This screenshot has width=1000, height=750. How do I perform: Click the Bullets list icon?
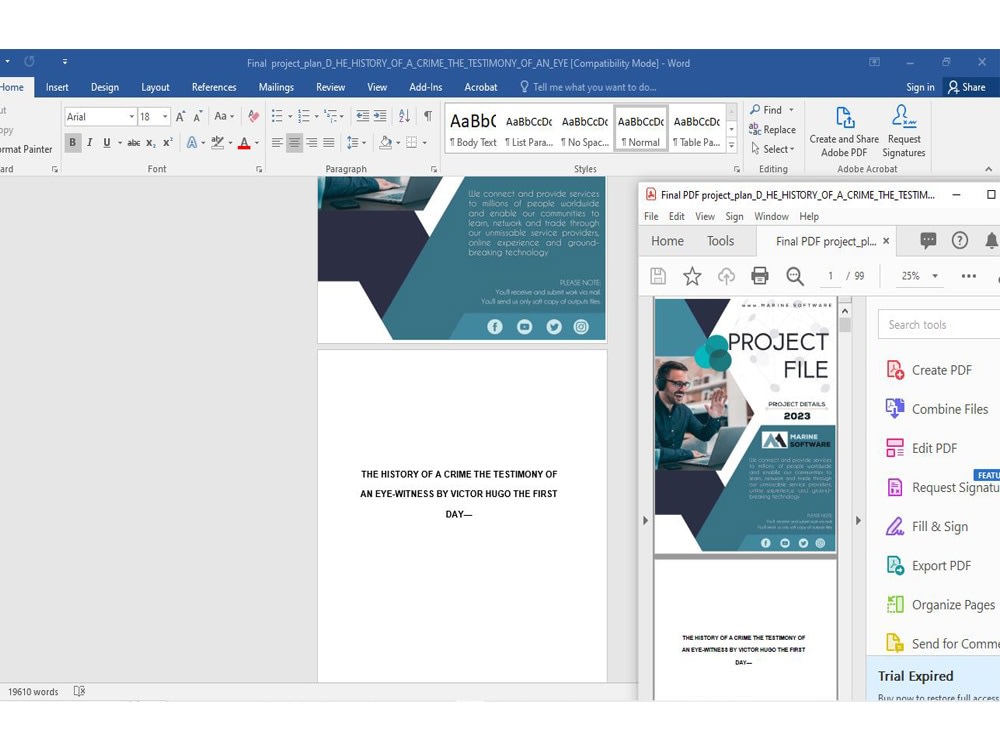[277, 116]
